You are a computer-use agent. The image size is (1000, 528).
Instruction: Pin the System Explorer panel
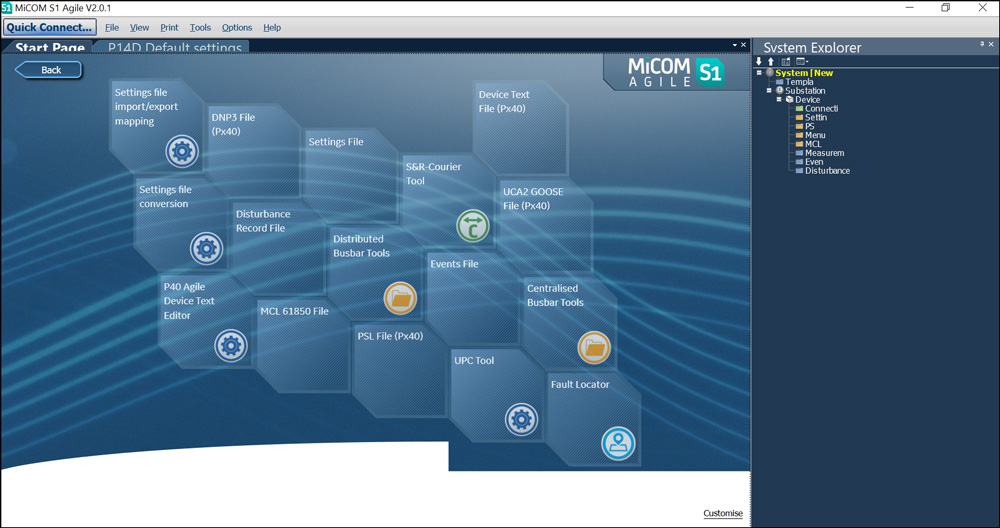[x=982, y=44]
